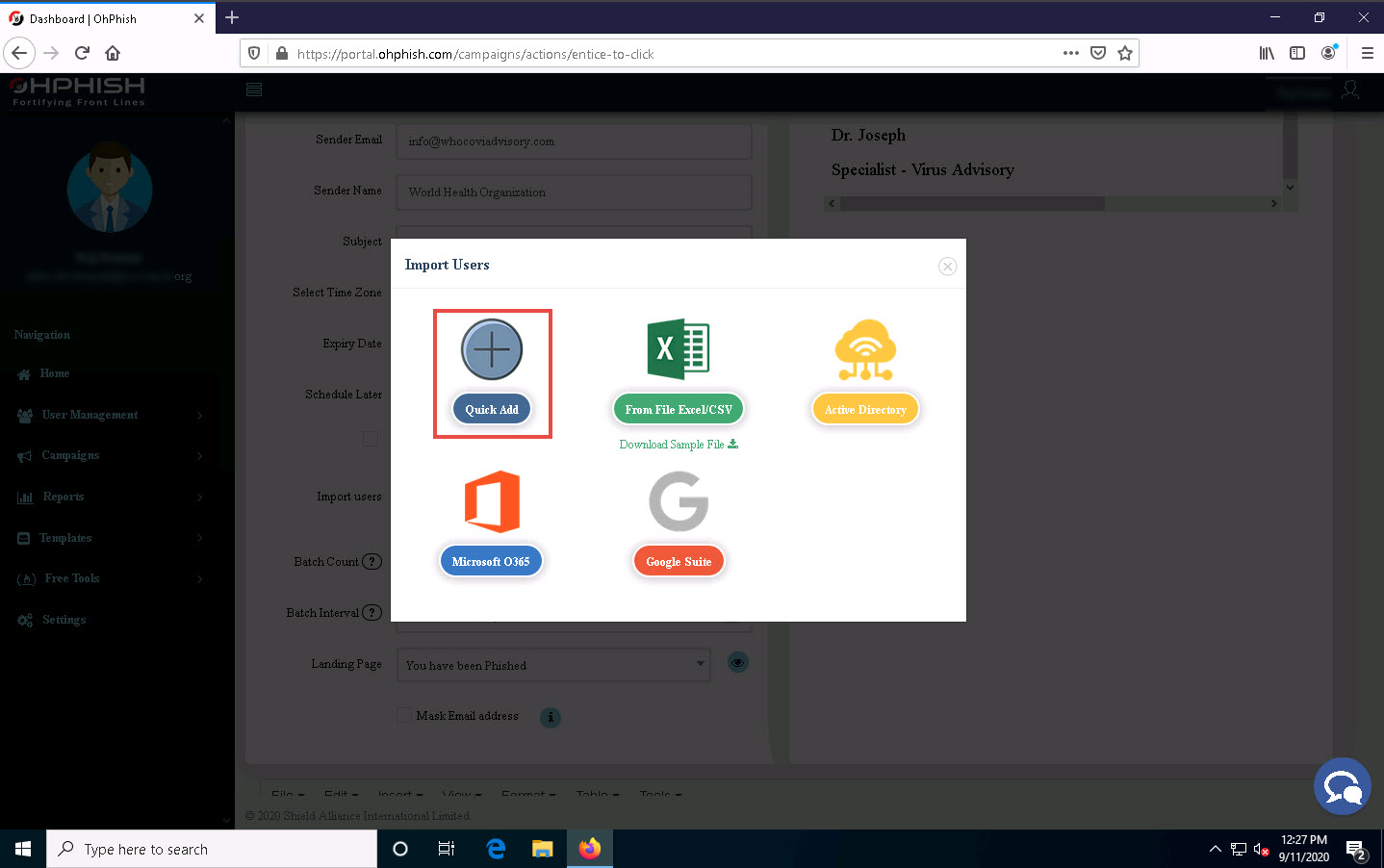Viewport: 1384px width, 868px height.
Task: Click the Sender Name input field
Action: 574,192
